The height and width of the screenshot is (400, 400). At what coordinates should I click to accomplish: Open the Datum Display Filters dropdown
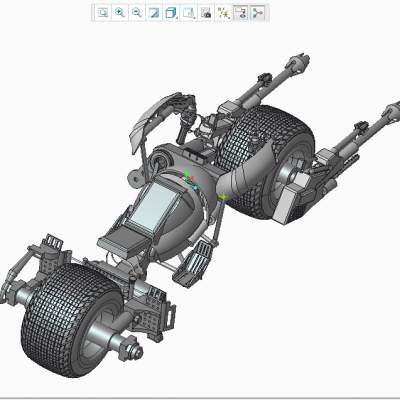[223, 13]
